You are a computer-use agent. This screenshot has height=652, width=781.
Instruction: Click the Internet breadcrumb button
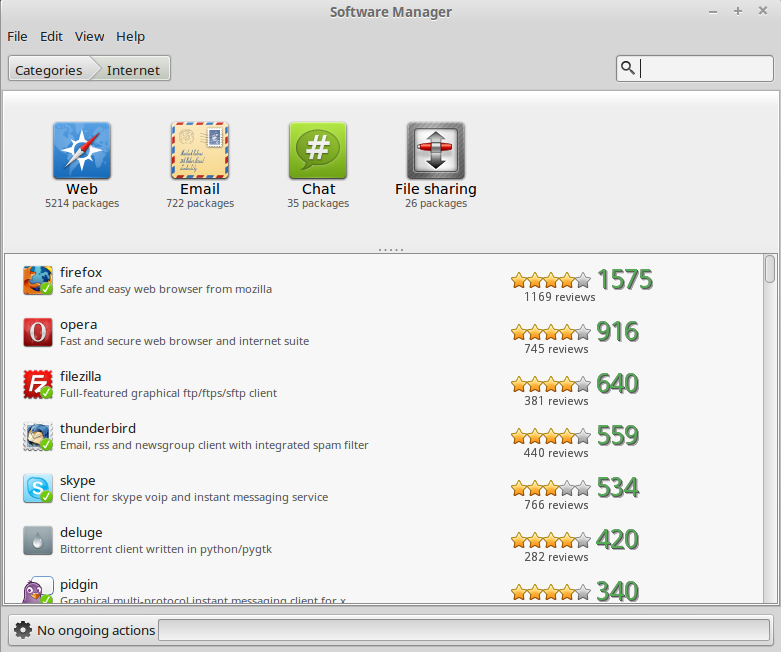(x=133, y=70)
